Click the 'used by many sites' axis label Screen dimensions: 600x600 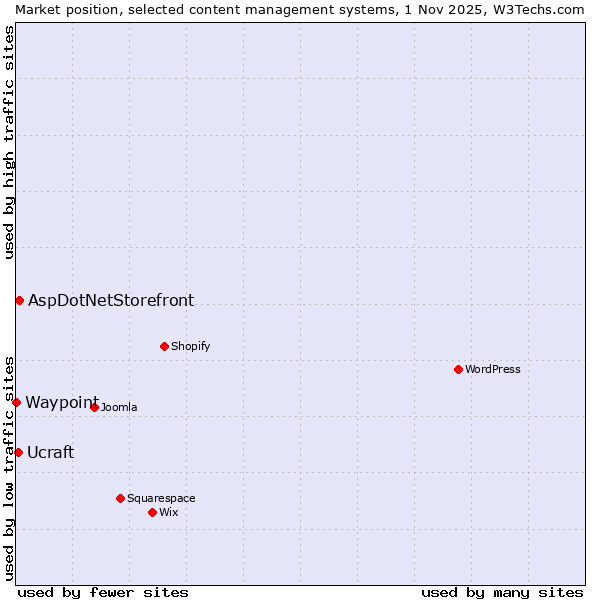point(502,592)
